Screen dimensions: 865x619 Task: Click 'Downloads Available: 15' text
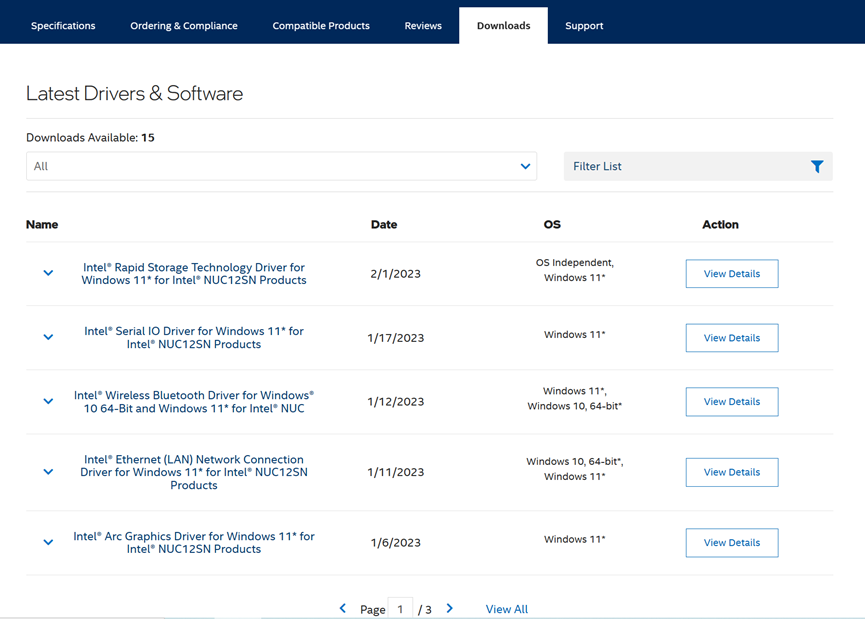tap(90, 137)
